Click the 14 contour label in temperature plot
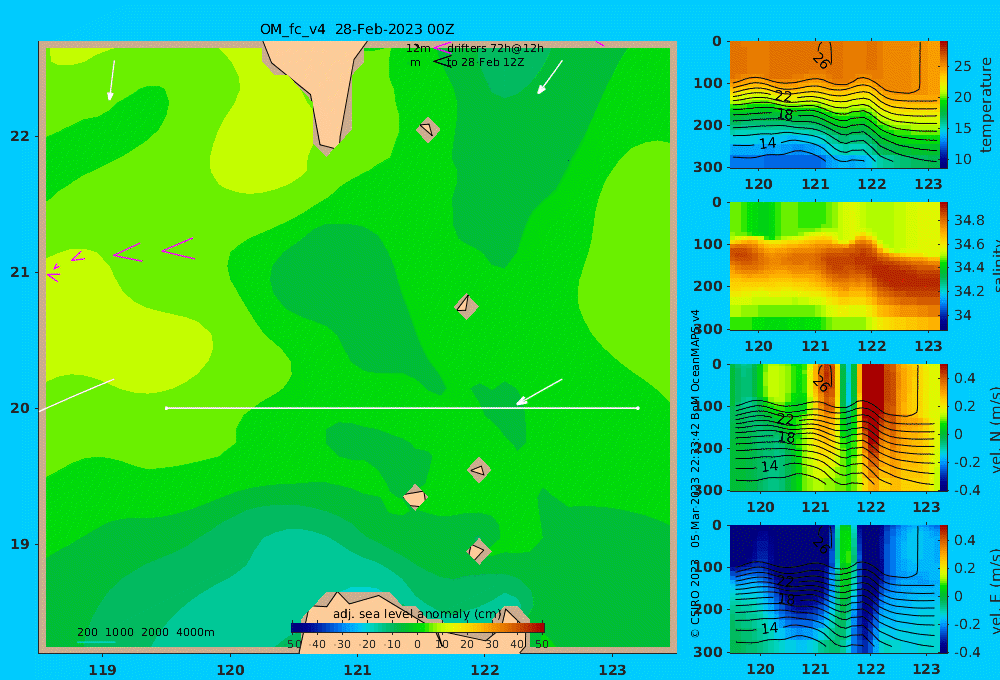Image resolution: width=1000 pixels, height=680 pixels. tap(767, 144)
